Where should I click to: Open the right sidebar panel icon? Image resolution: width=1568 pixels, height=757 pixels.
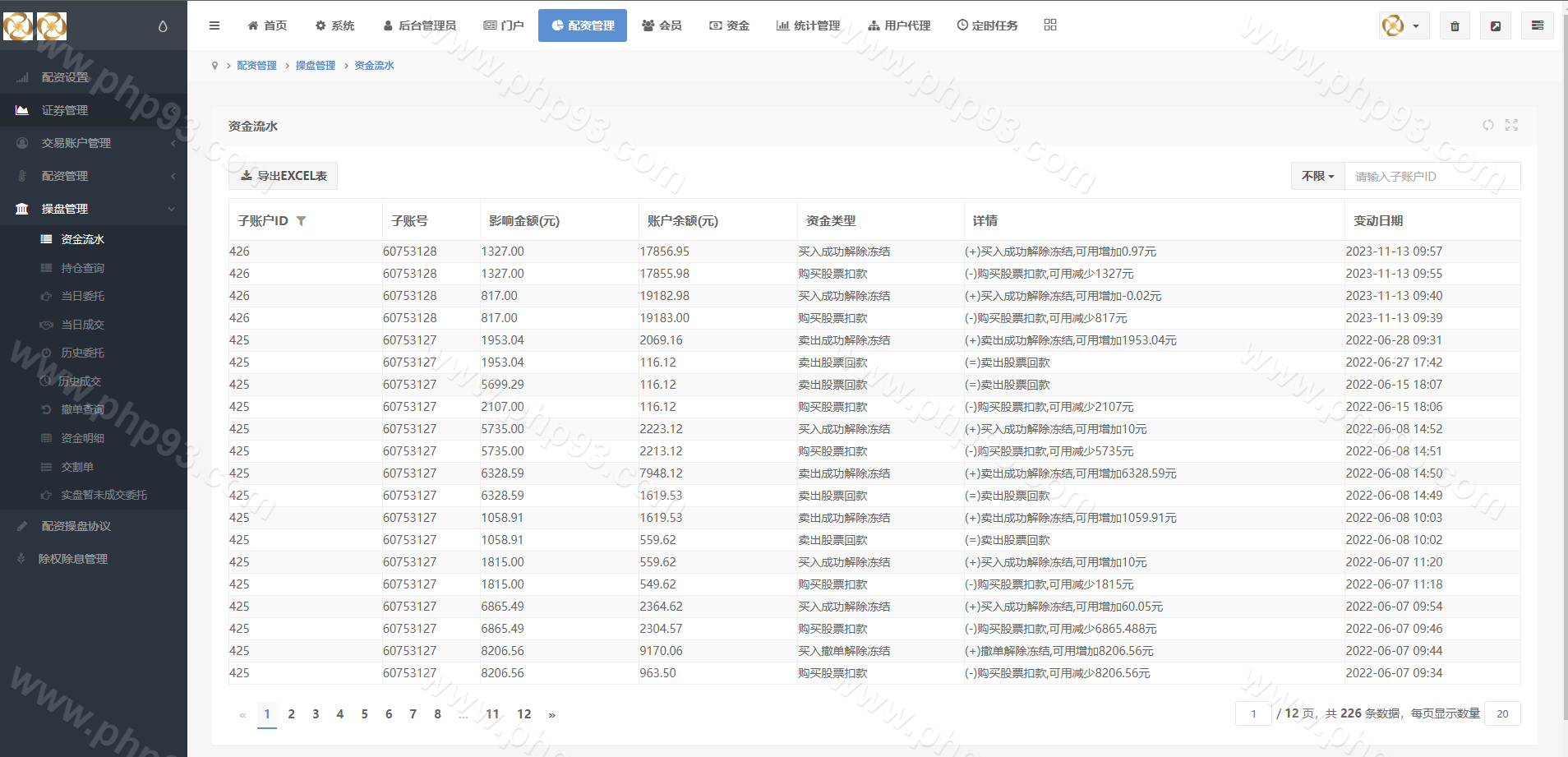point(1537,25)
